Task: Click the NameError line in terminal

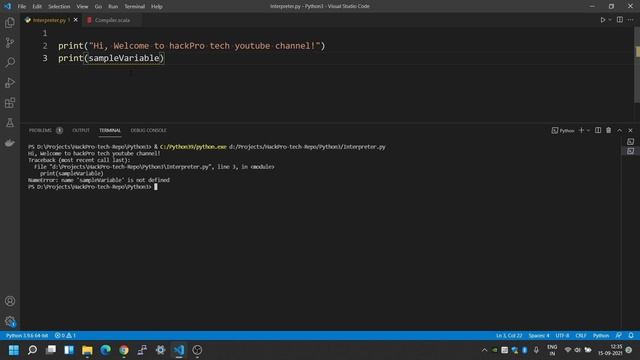Action: (x=99, y=180)
